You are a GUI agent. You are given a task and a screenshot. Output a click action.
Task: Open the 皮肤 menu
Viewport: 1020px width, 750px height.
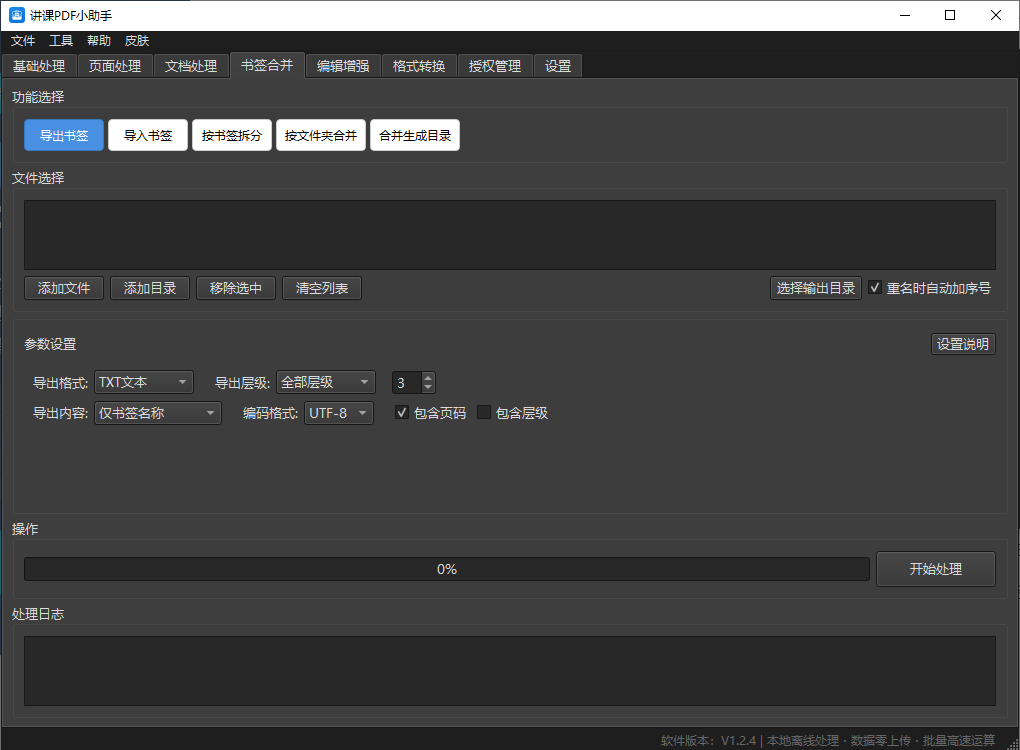pos(137,41)
